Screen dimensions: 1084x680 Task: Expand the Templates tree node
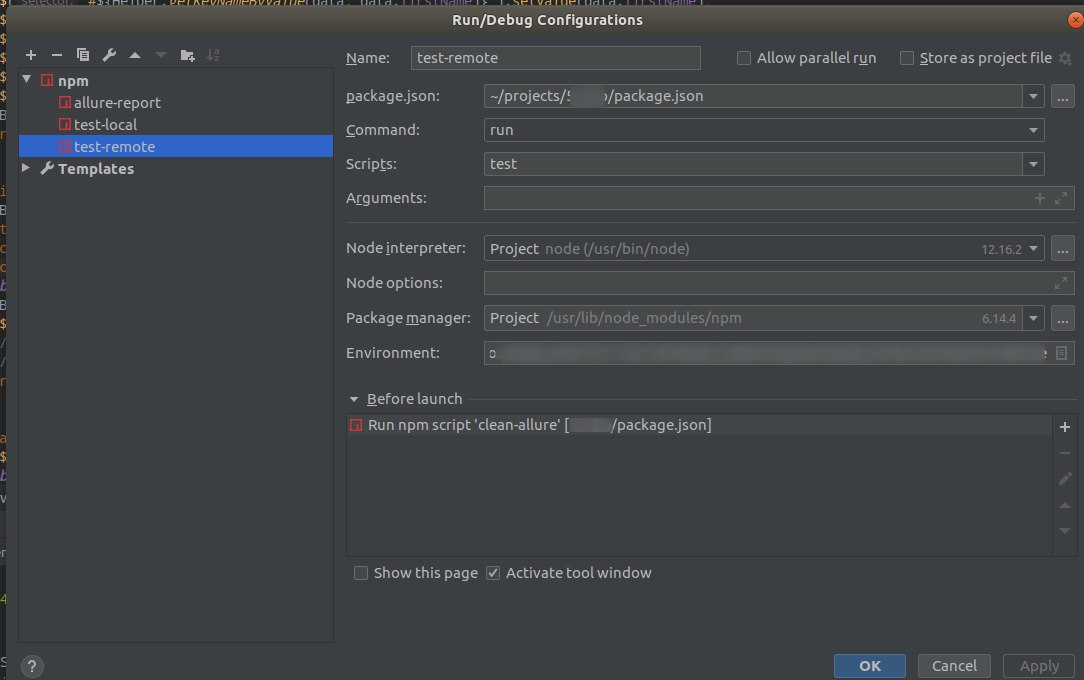(x=27, y=169)
